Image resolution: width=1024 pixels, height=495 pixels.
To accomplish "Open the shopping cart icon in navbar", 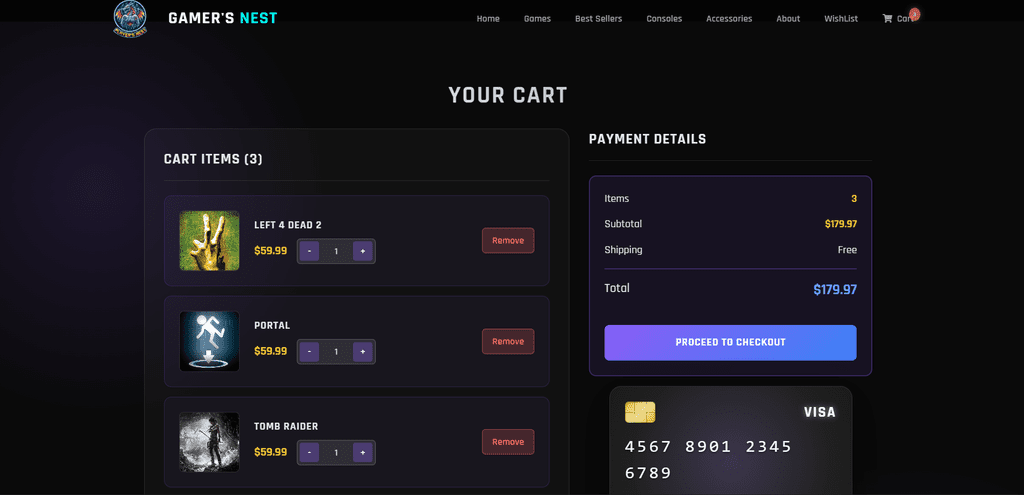I will tap(887, 18).
